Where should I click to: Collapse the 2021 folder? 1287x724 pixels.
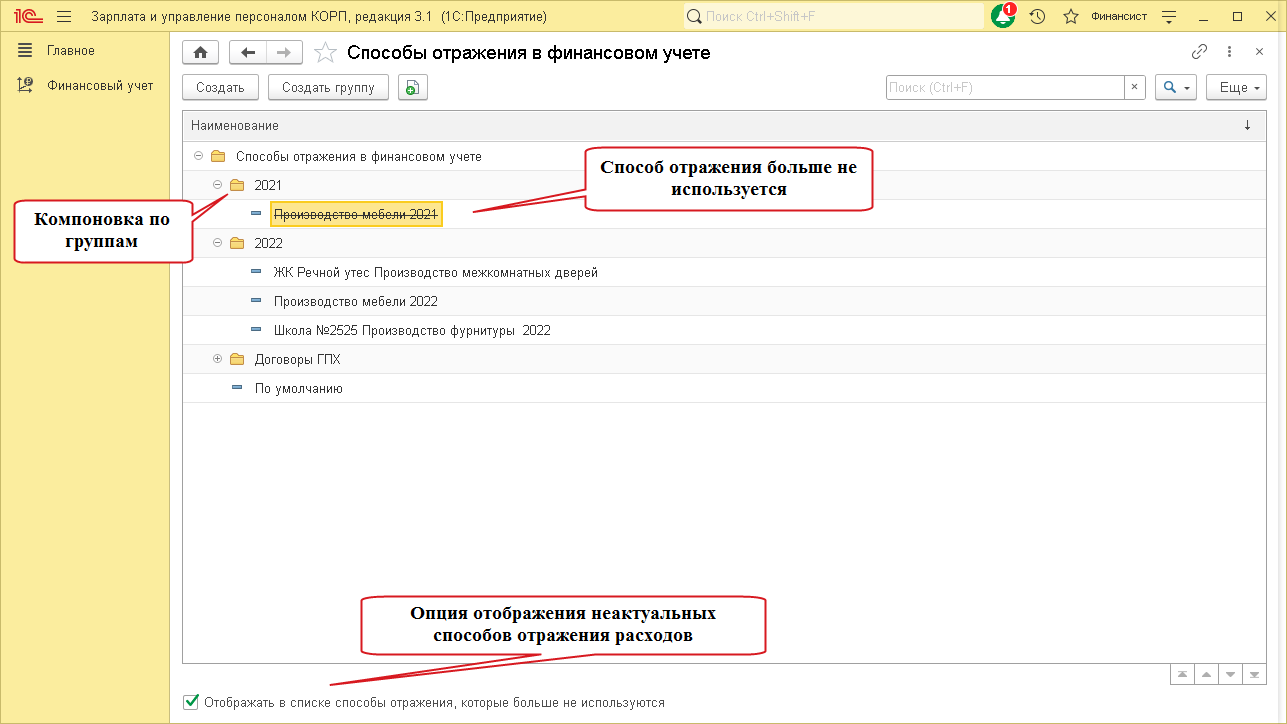[218, 185]
